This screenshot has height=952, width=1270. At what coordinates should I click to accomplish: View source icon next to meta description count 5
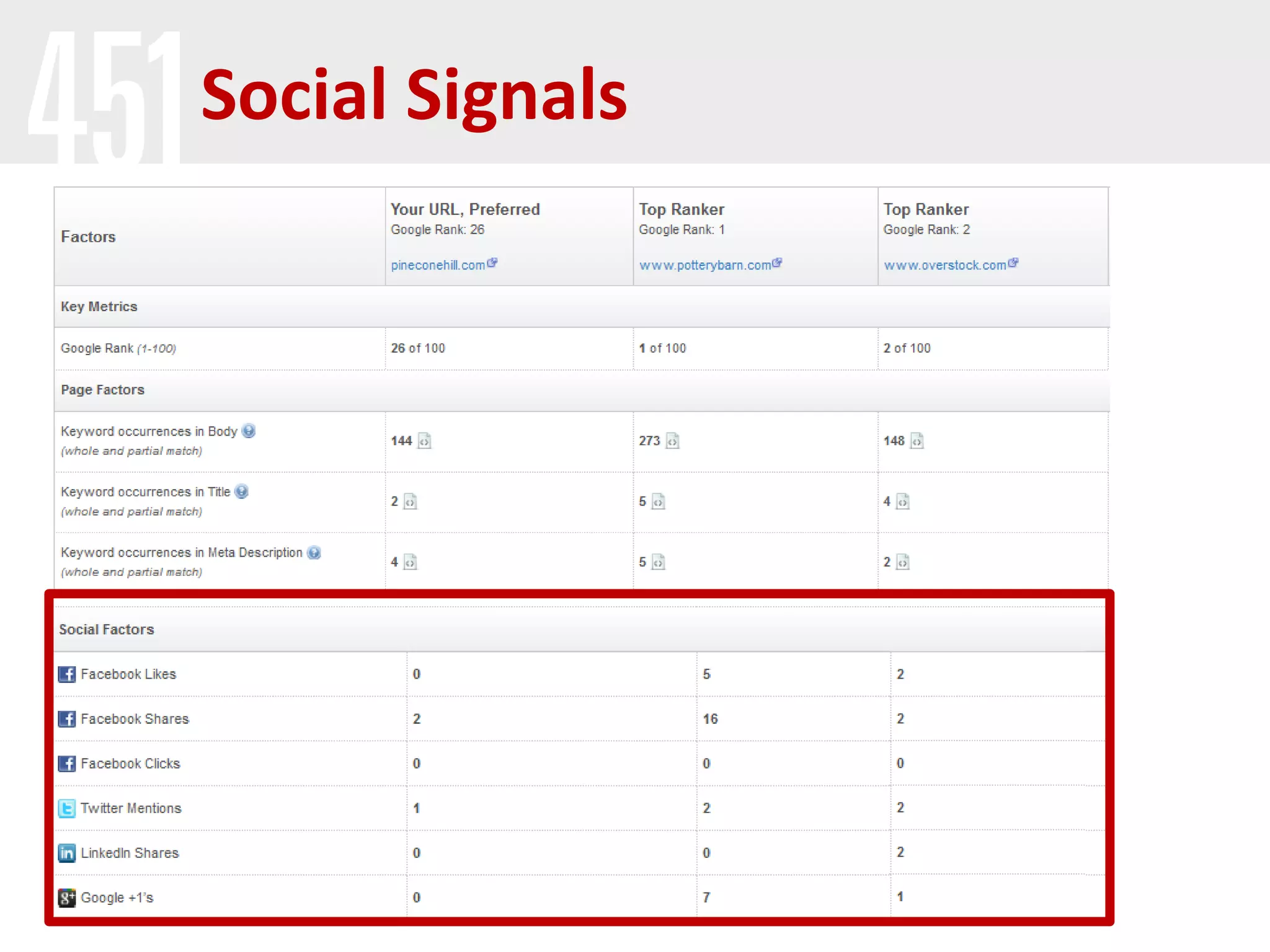pyautogui.click(x=659, y=562)
